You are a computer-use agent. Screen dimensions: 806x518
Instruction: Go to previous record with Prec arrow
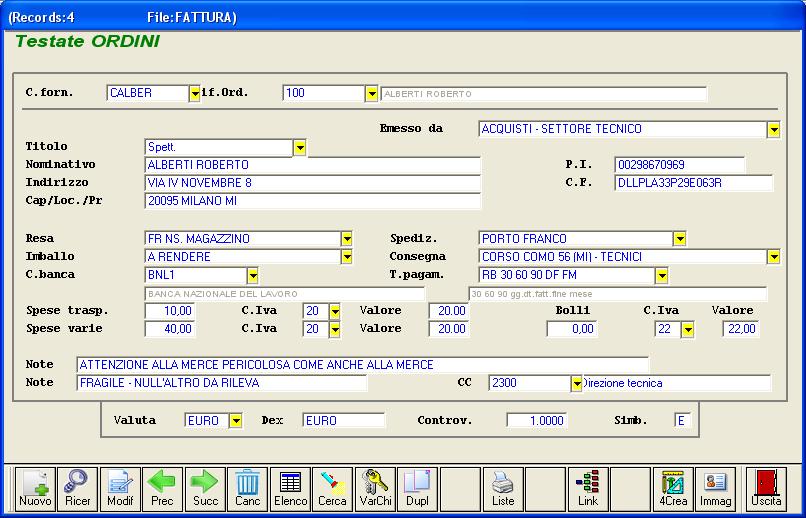162,489
